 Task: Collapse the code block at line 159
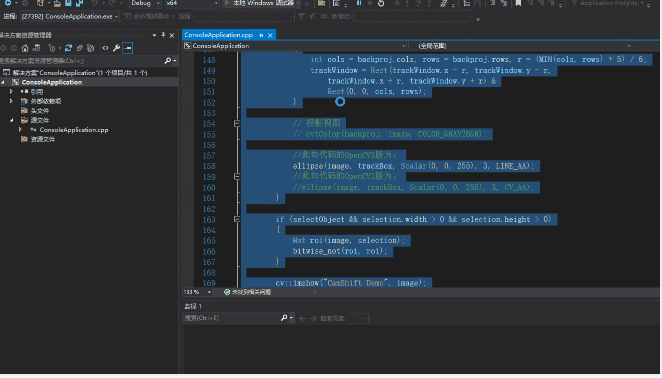[237, 177]
